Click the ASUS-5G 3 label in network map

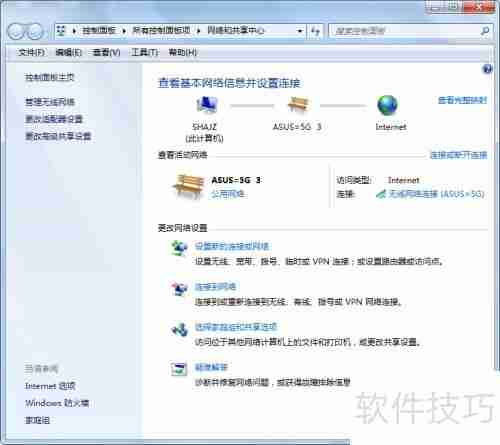pos(297,127)
